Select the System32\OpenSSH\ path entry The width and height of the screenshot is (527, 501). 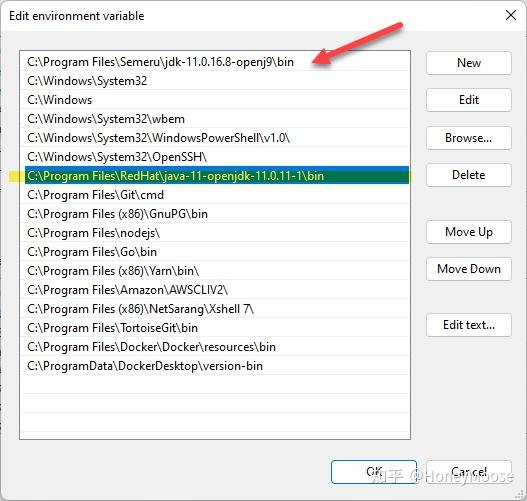[x=217, y=157]
